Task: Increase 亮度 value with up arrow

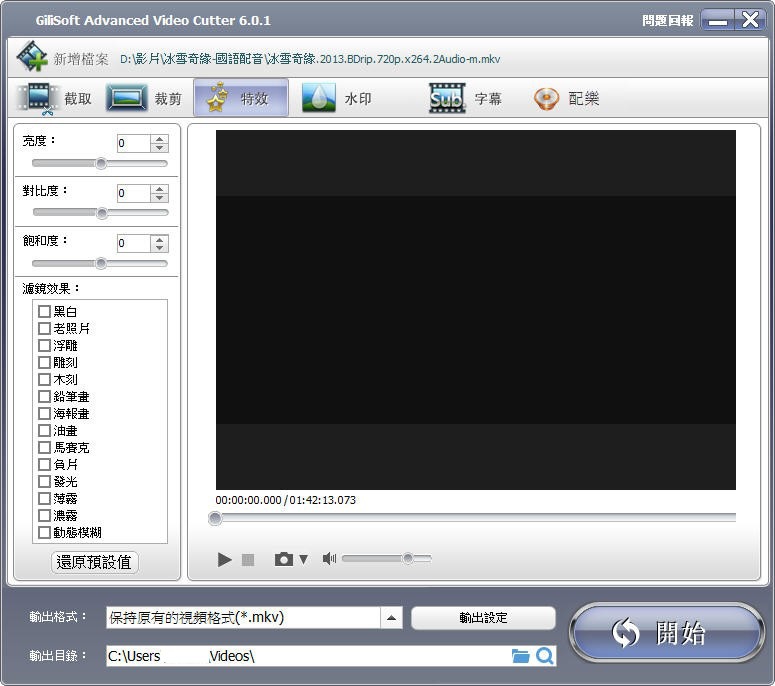Action: point(159,139)
